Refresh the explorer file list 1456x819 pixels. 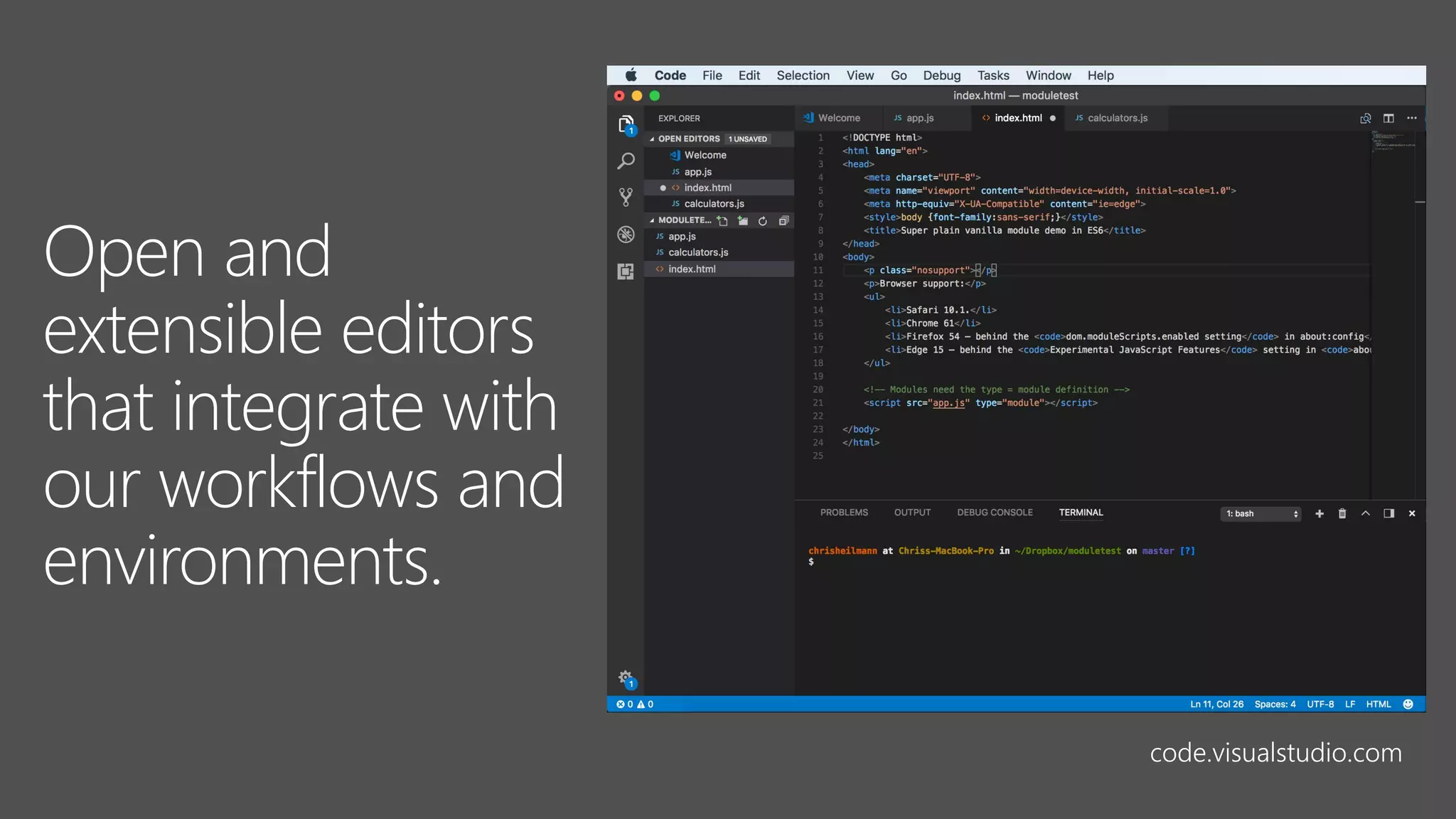[x=763, y=221]
